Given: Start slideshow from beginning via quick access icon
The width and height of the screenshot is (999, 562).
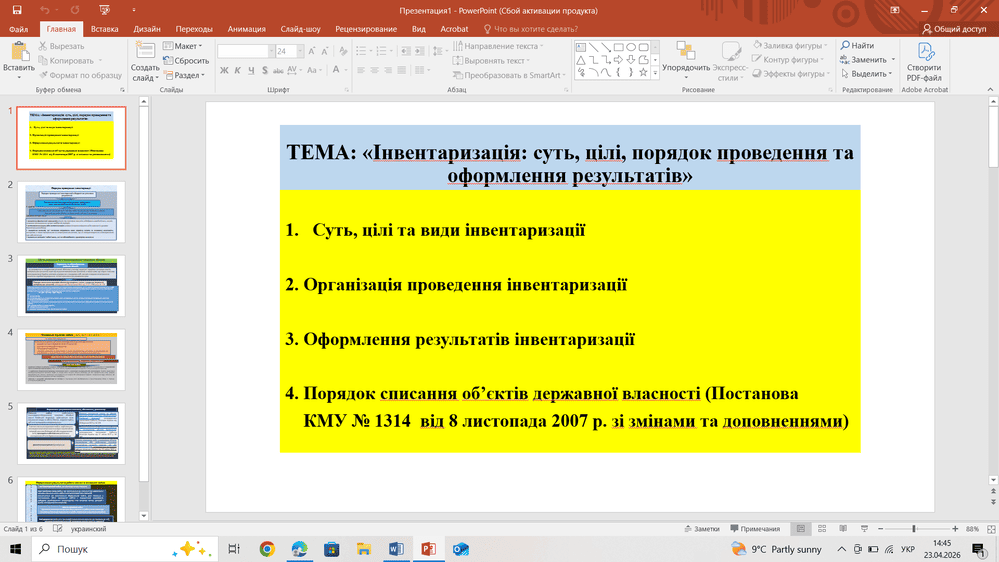Looking at the screenshot, I should (x=105, y=9).
